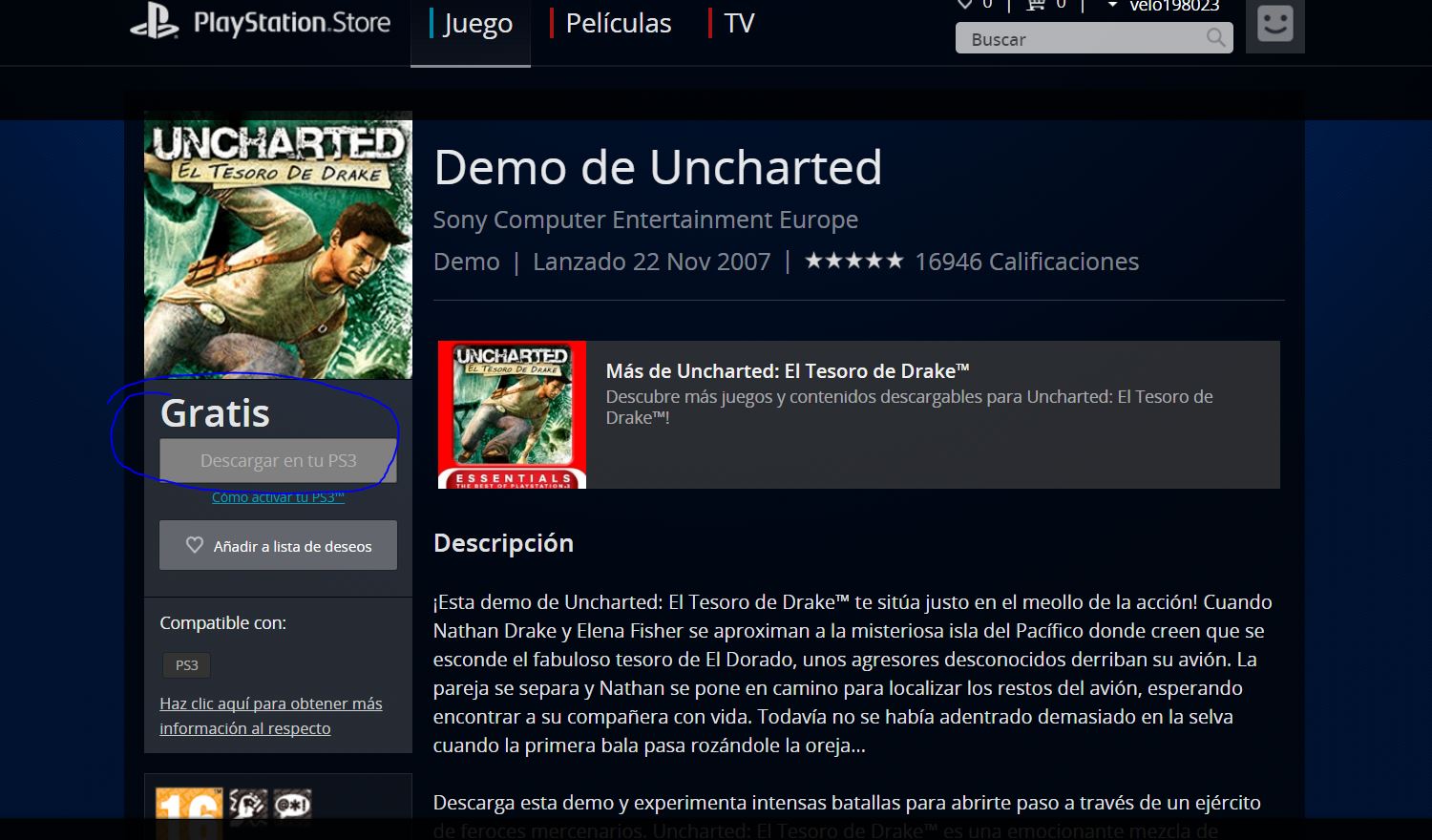Image resolution: width=1432 pixels, height=840 pixels.
Task: Expand the velo198023 account dropdown arrow
Action: (1112, 6)
